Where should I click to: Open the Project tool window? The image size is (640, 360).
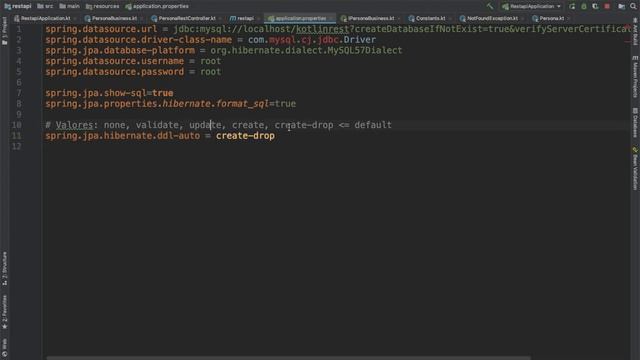[4, 31]
